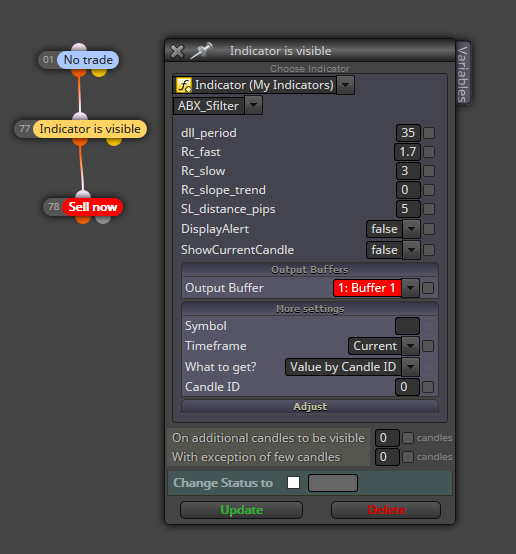Screen dimensions: 516x554
Task: Edit the Rc_fast value 1.7
Action: pos(407,152)
